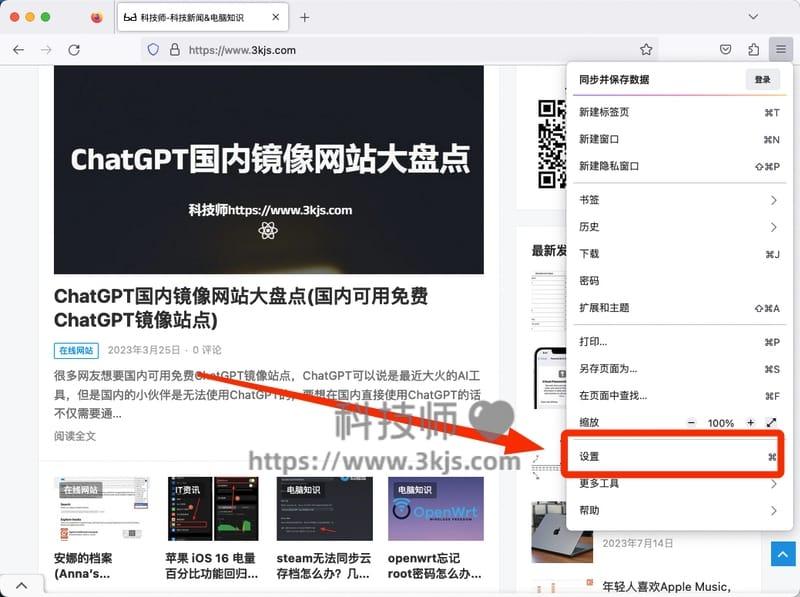The height and width of the screenshot is (597, 800).
Task: Close the 科技师 tab
Action: click(x=276, y=17)
